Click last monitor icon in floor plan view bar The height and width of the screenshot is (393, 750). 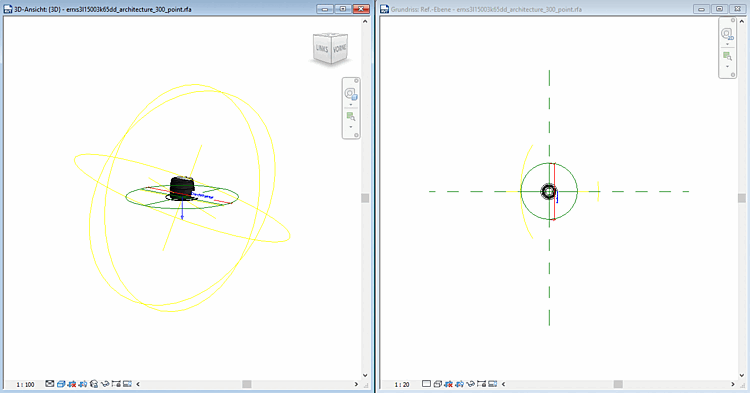[x=493, y=384]
